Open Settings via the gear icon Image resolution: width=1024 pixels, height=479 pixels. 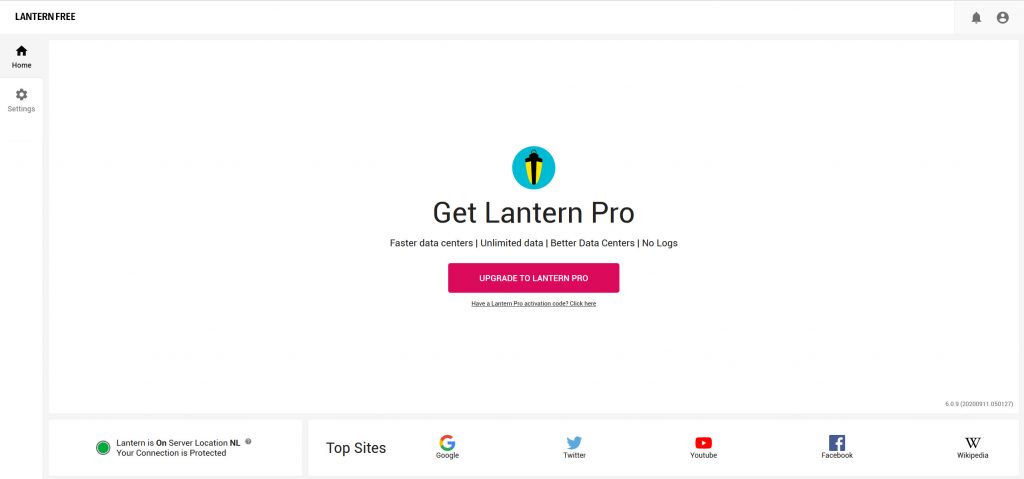[22, 94]
